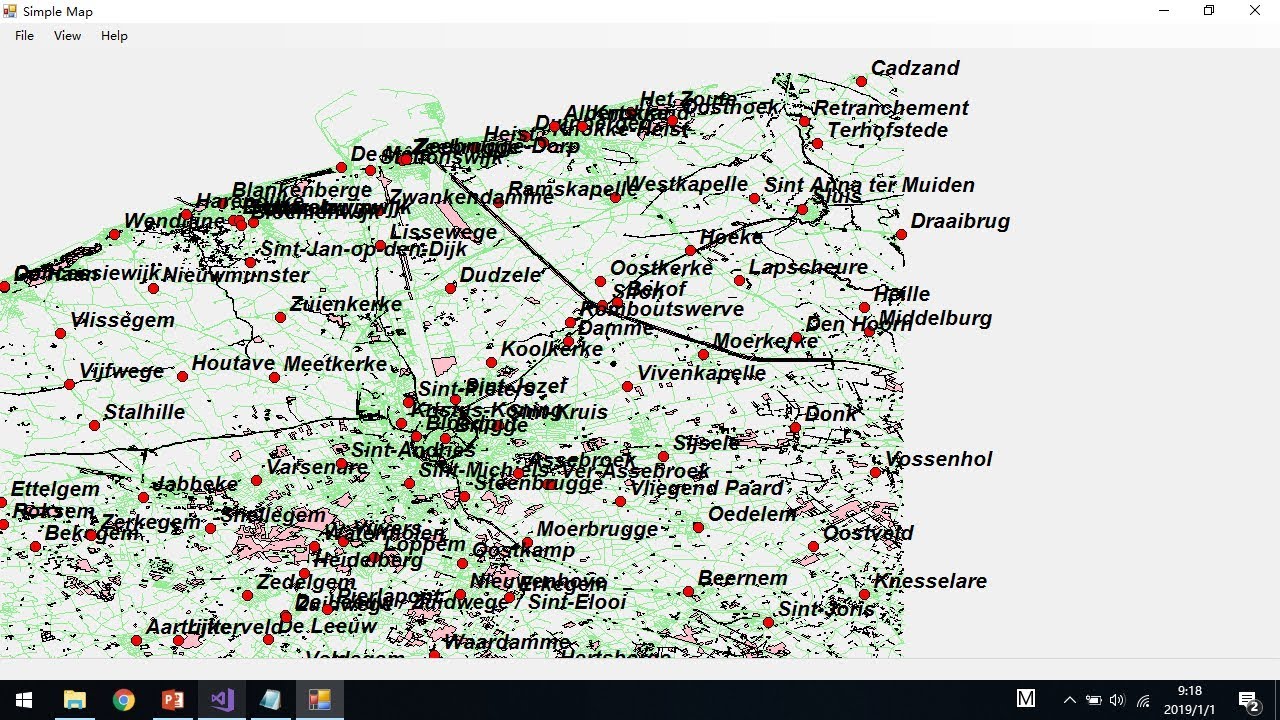Click the Zwankendamme map label
The image size is (1280, 720).
click(x=471, y=197)
